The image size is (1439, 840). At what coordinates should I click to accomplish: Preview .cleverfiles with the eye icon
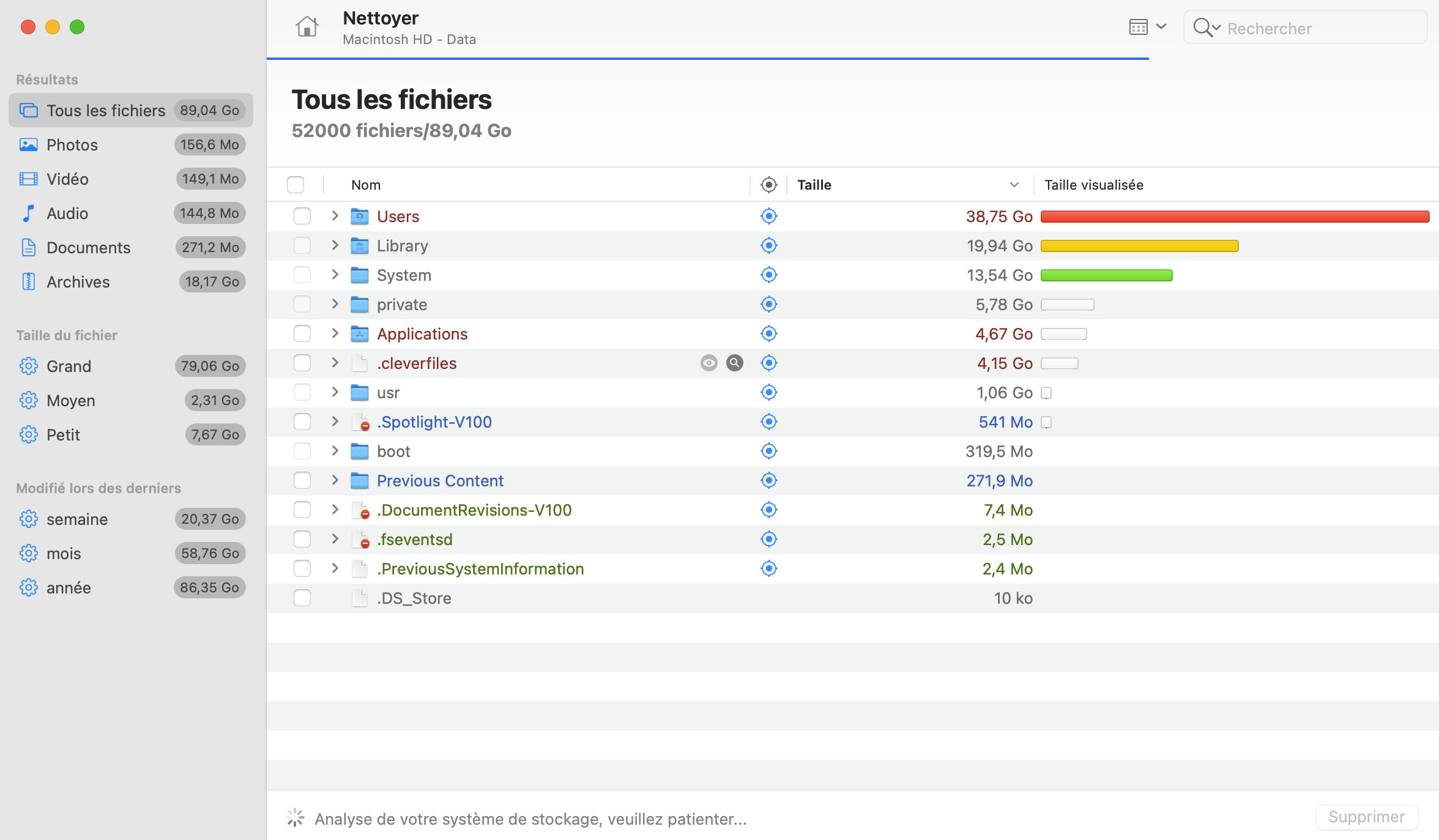[708, 363]
